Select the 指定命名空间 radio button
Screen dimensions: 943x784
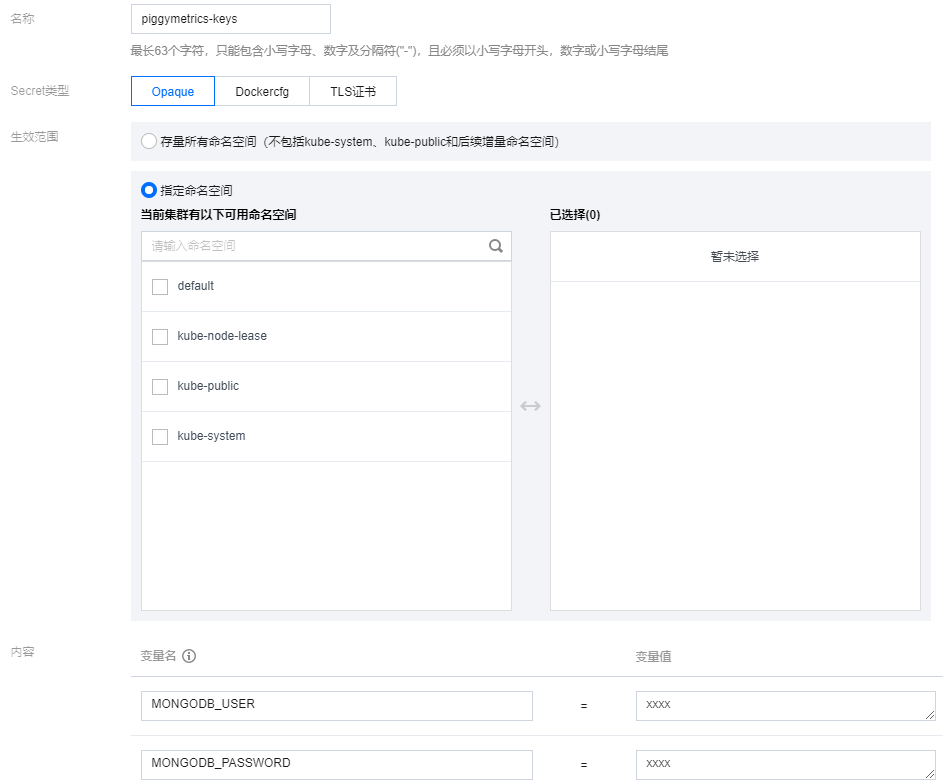pos(149,190)
